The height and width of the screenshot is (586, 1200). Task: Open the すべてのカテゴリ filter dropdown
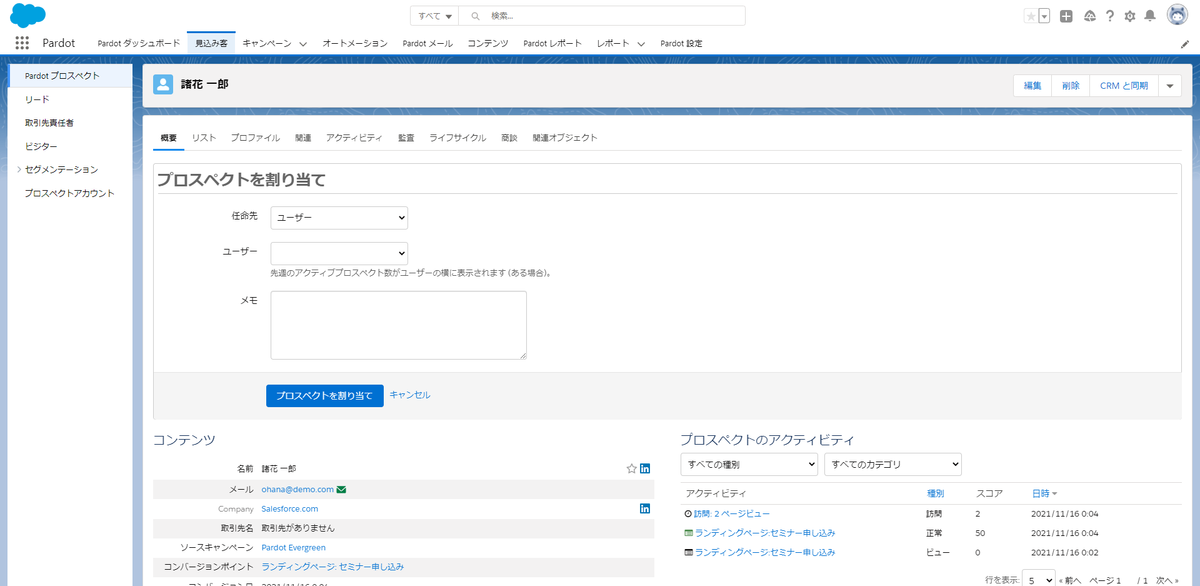(893, 465)
